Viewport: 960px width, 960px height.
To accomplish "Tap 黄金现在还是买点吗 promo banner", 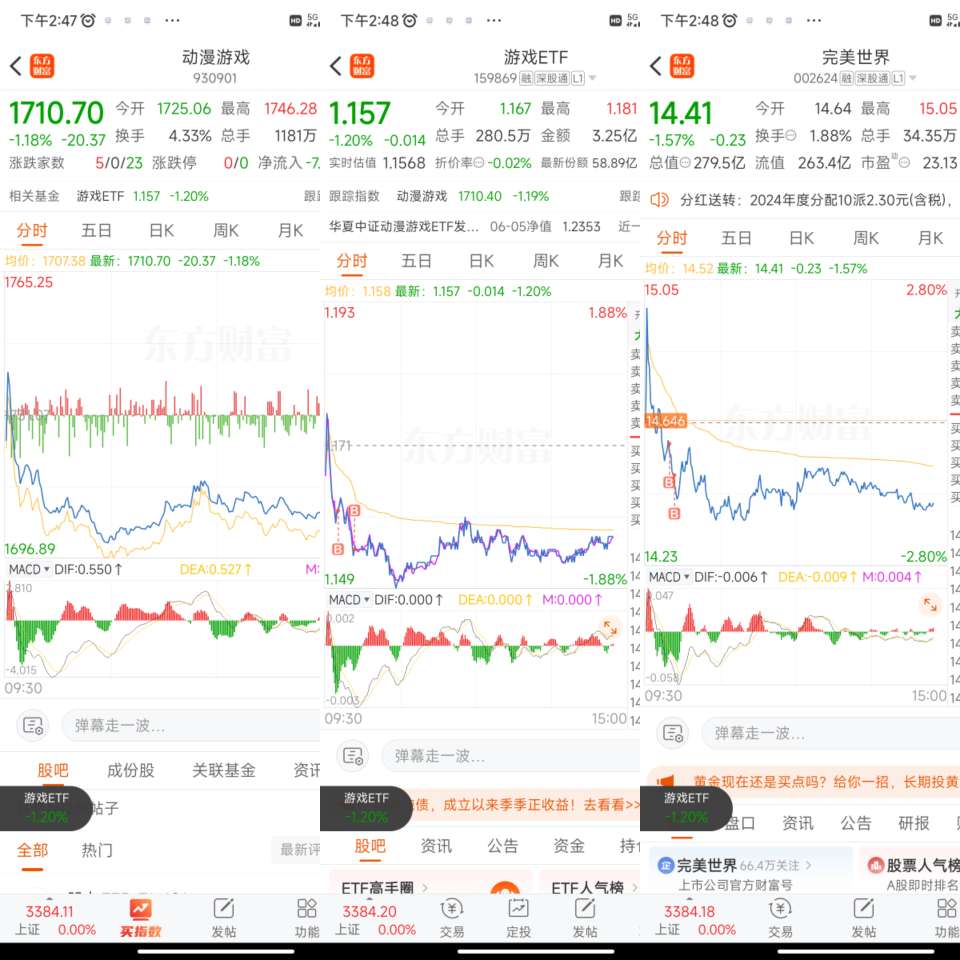I will click(x=803, y=782).
